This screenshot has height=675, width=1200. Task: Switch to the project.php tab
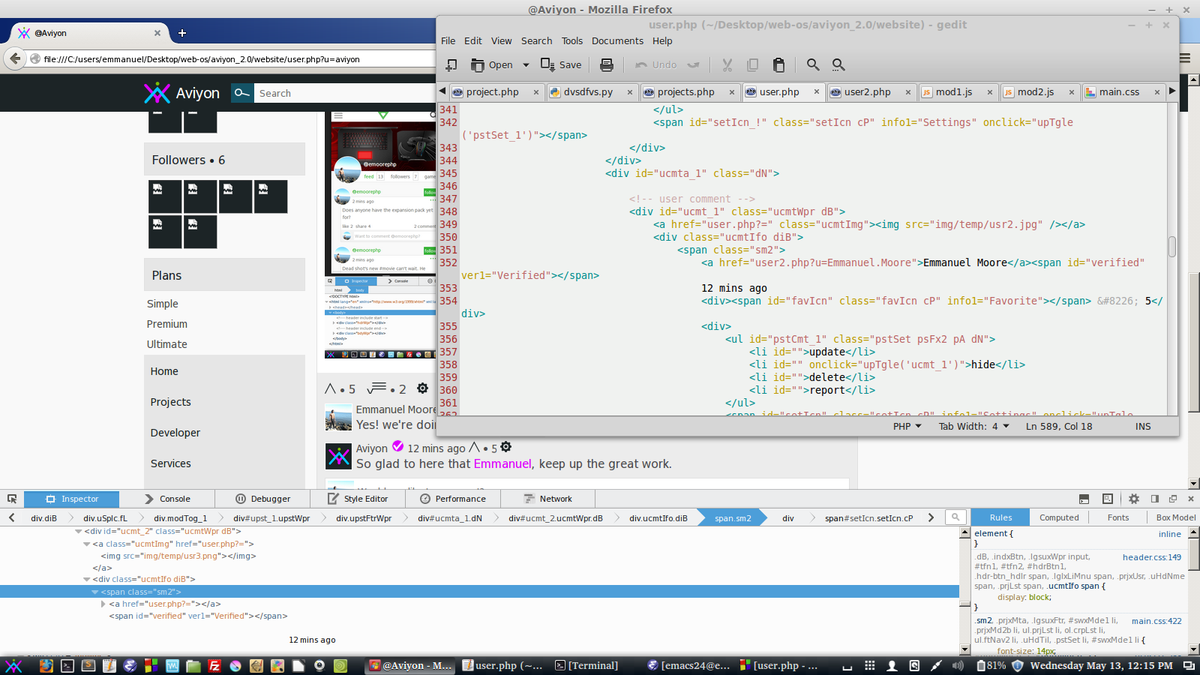click(492, 92)
